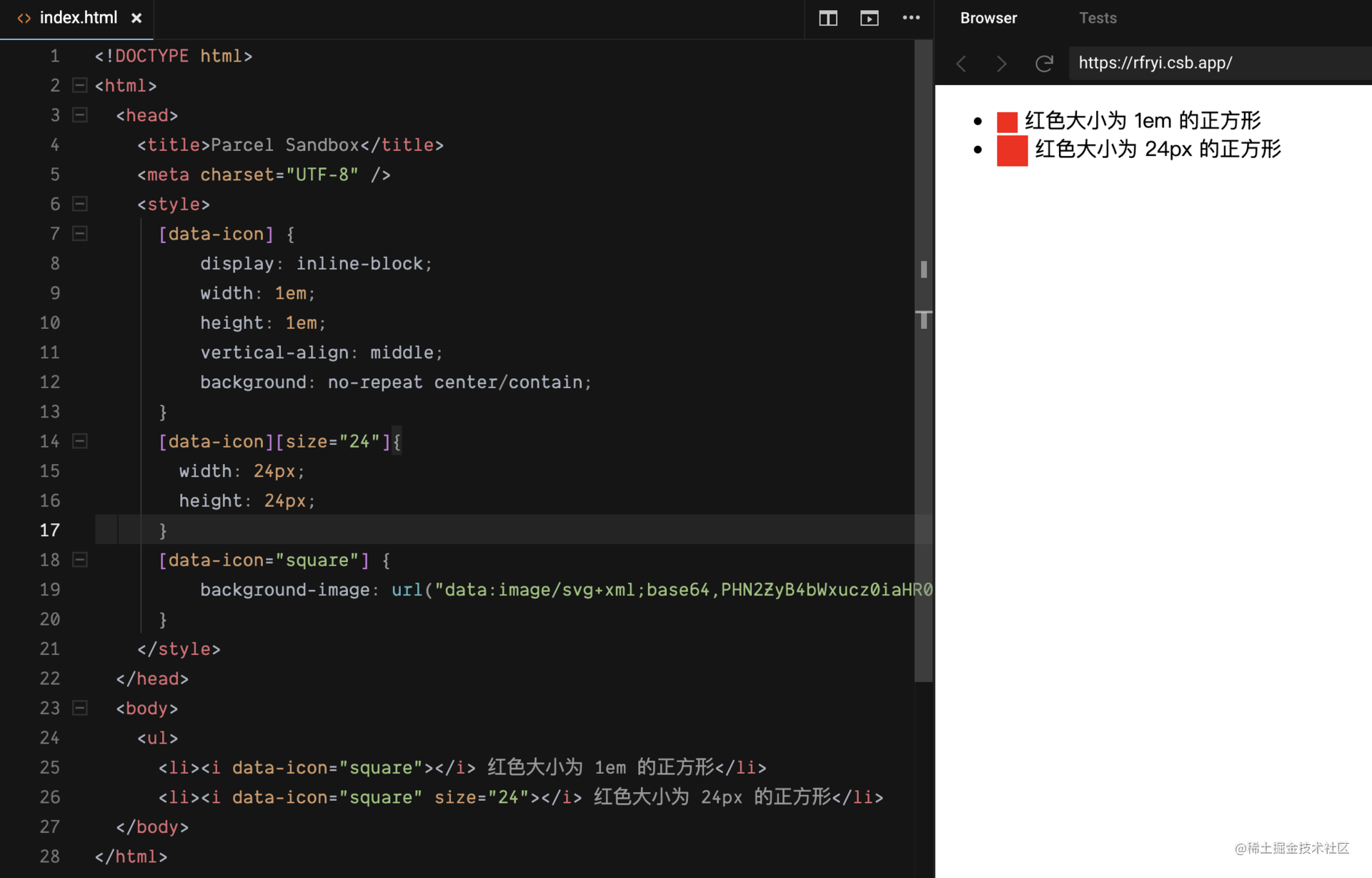Open the ellipsis more-actions menu
1372x878 pixels.
(911, 19)
